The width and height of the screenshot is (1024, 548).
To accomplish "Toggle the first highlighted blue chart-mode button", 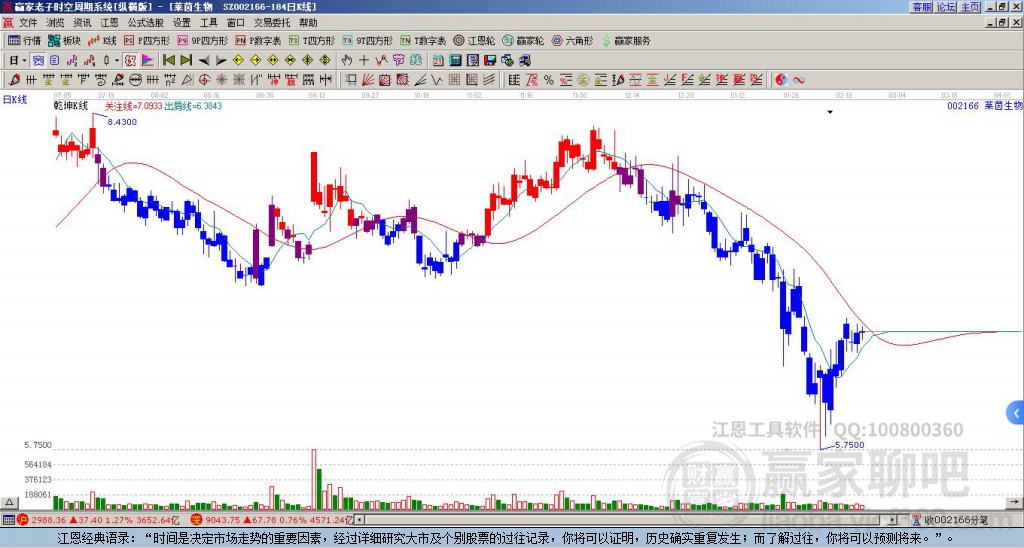I will [39, 60].
